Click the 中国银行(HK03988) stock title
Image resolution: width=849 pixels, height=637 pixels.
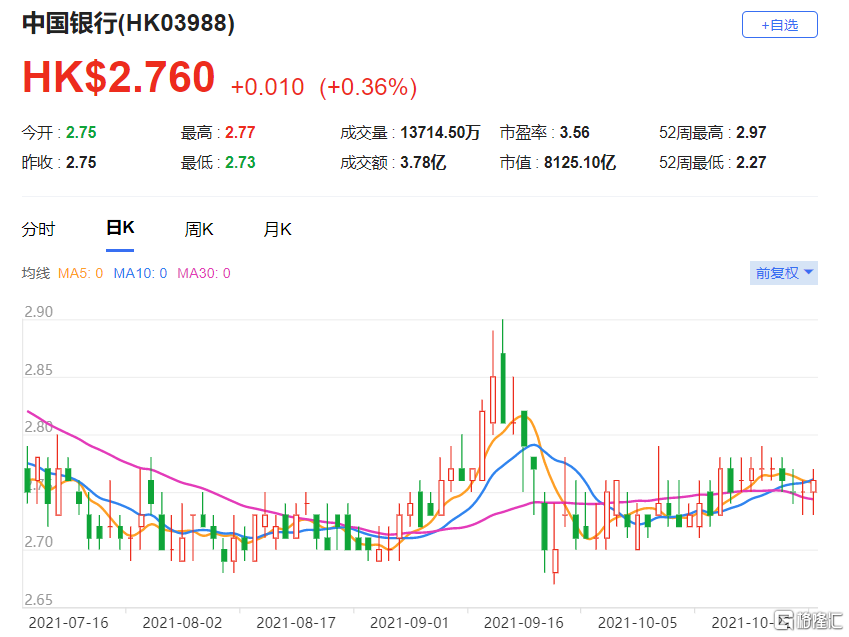[x=129, y=25]
